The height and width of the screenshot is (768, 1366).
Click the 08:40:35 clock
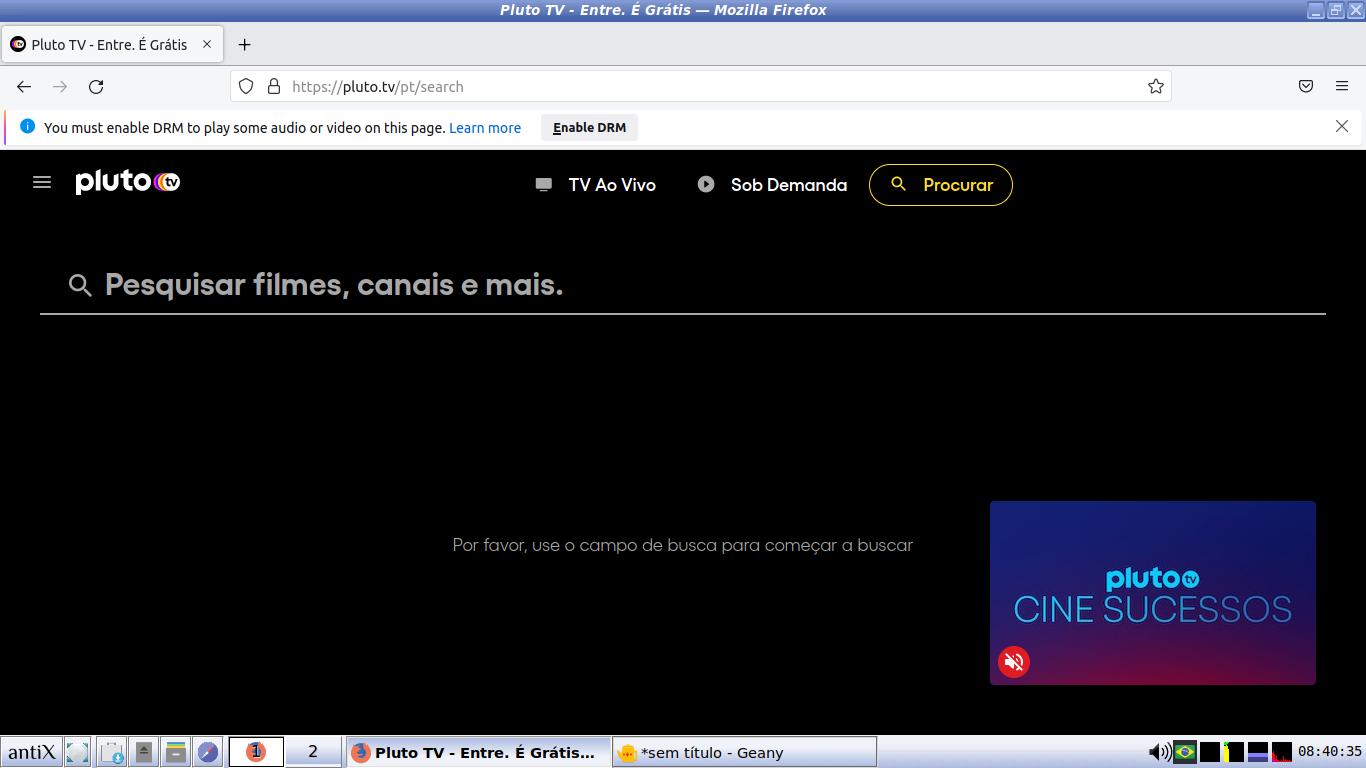1330,752
